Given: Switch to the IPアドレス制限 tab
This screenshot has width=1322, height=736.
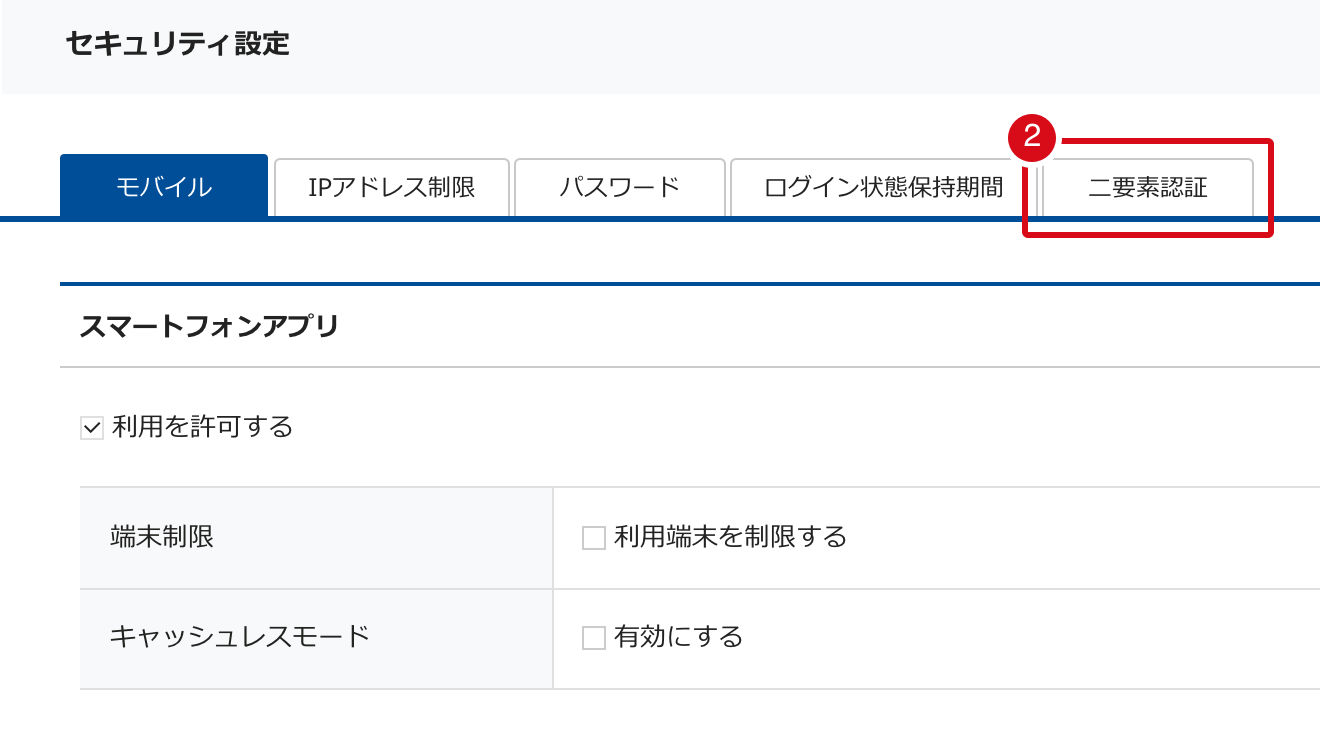Looking at the screenshot, I should pos(392,187).
